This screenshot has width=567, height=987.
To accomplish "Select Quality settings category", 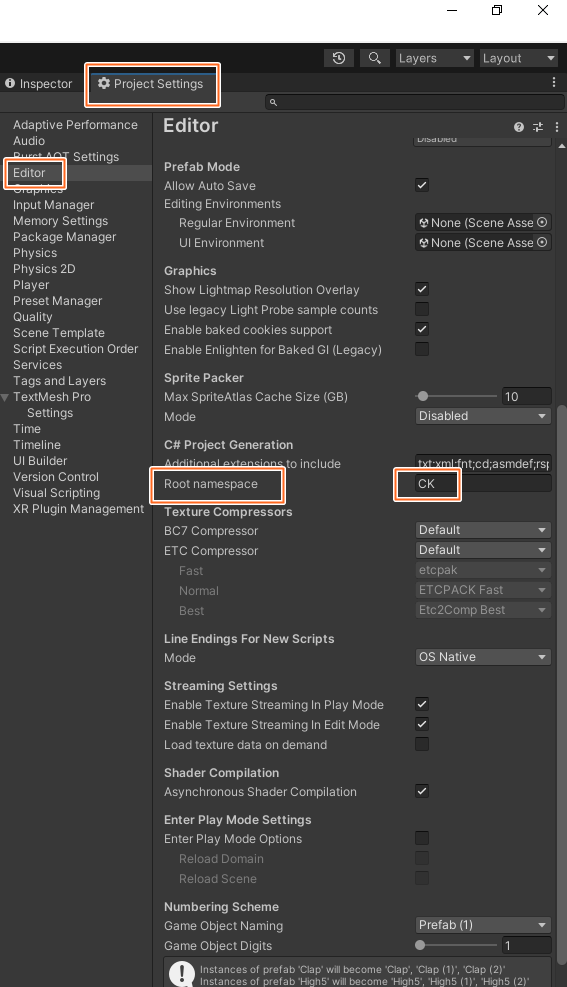I will click(33, 317).
